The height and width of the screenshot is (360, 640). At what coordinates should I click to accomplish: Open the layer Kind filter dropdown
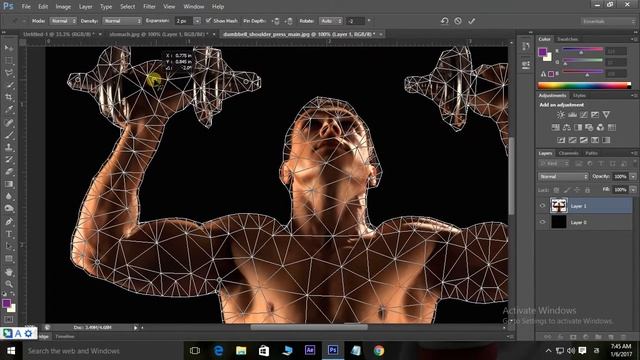[x=554, y=163]
